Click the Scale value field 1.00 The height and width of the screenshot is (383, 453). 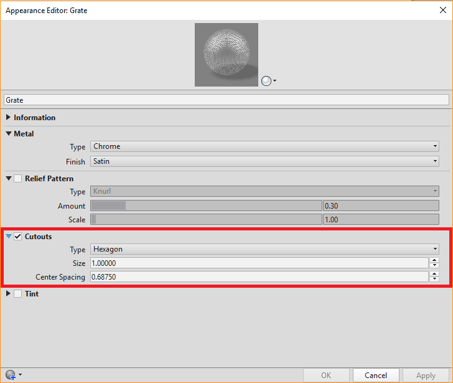pos(381,219)
